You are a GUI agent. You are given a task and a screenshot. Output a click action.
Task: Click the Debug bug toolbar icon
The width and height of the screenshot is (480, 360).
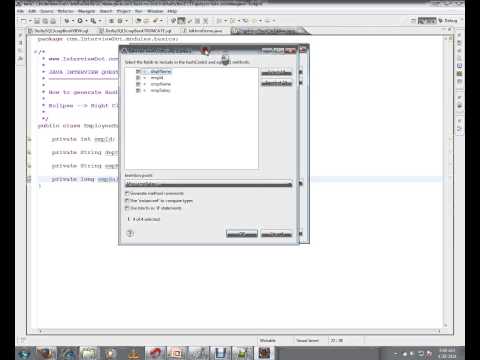point(67,21)
